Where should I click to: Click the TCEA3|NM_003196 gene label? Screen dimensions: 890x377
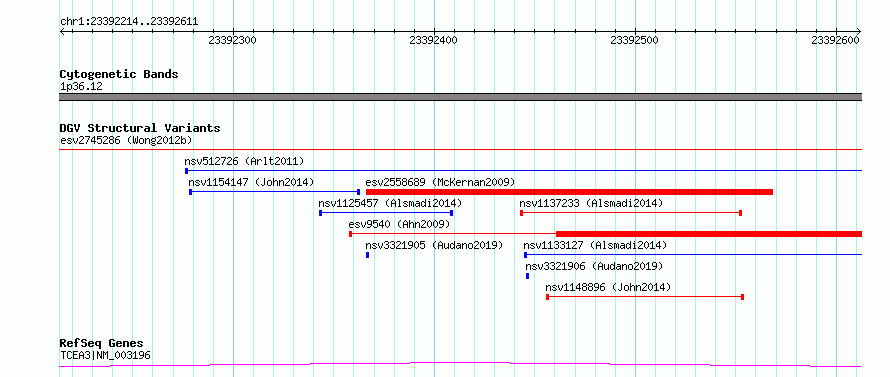point(105,356)
